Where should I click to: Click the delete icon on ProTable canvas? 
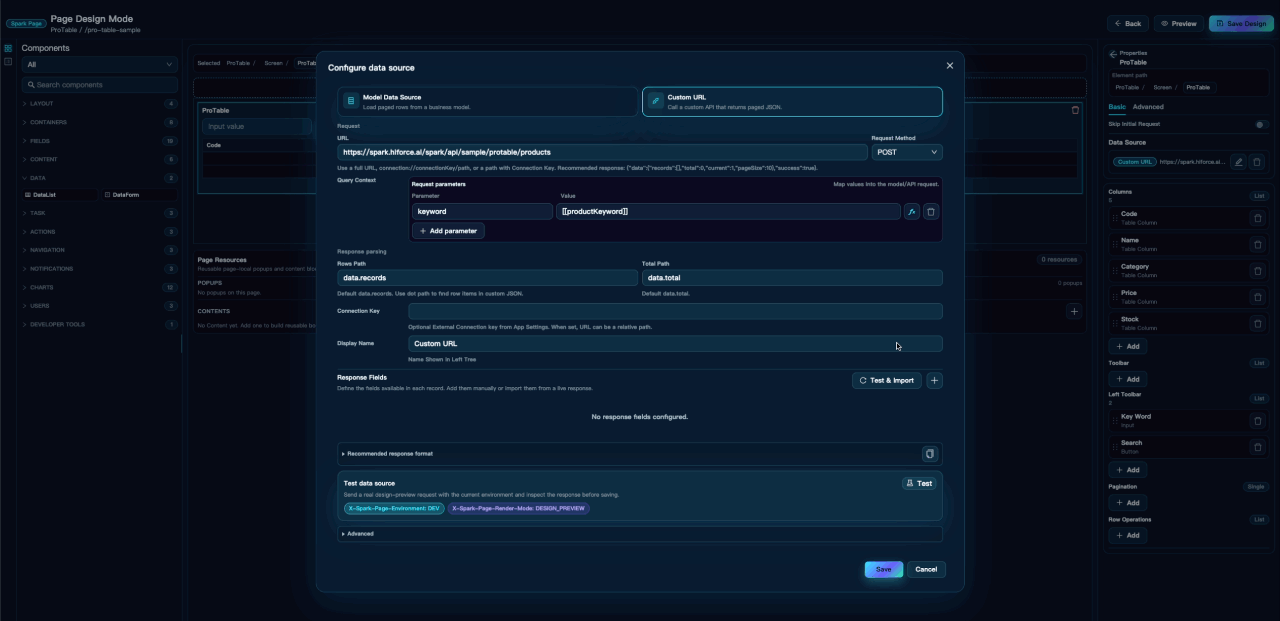(x=1075, y=110)
